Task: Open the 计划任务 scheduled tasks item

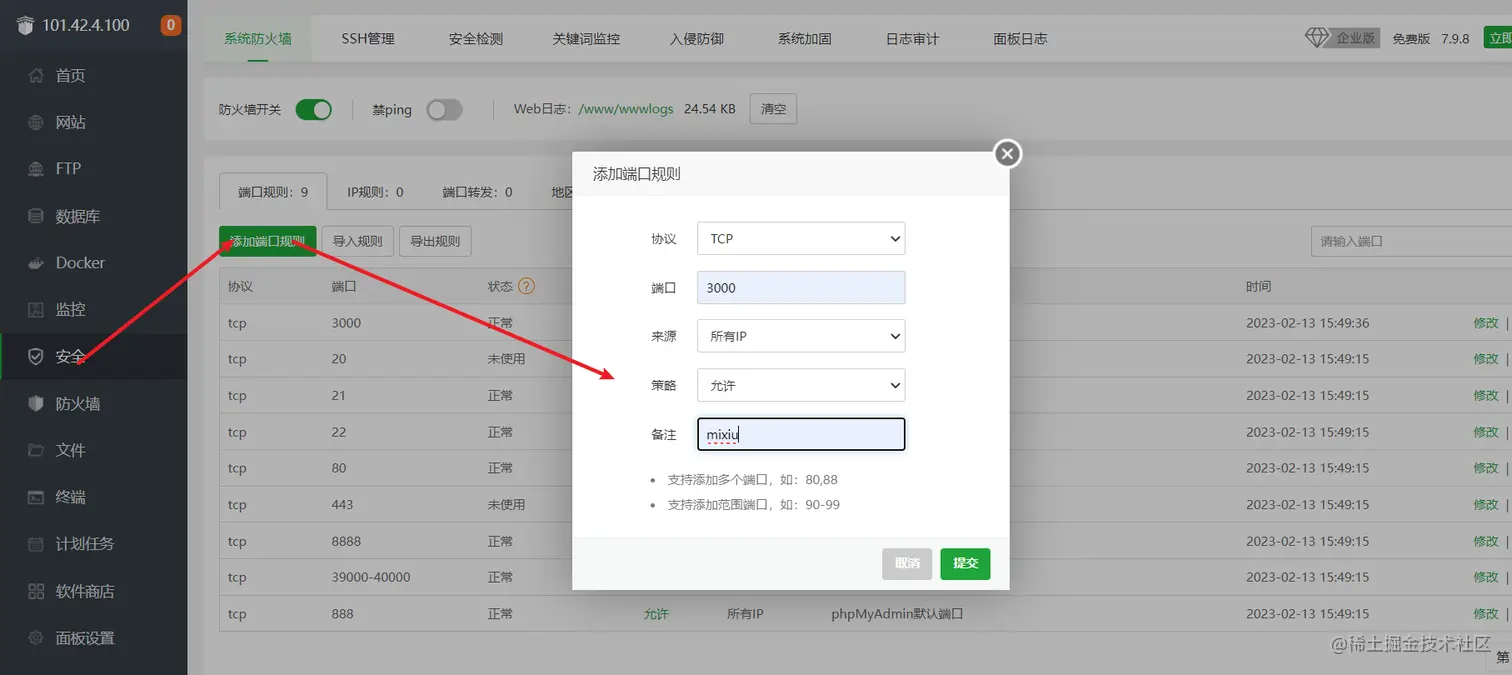Action: (93, 544)
